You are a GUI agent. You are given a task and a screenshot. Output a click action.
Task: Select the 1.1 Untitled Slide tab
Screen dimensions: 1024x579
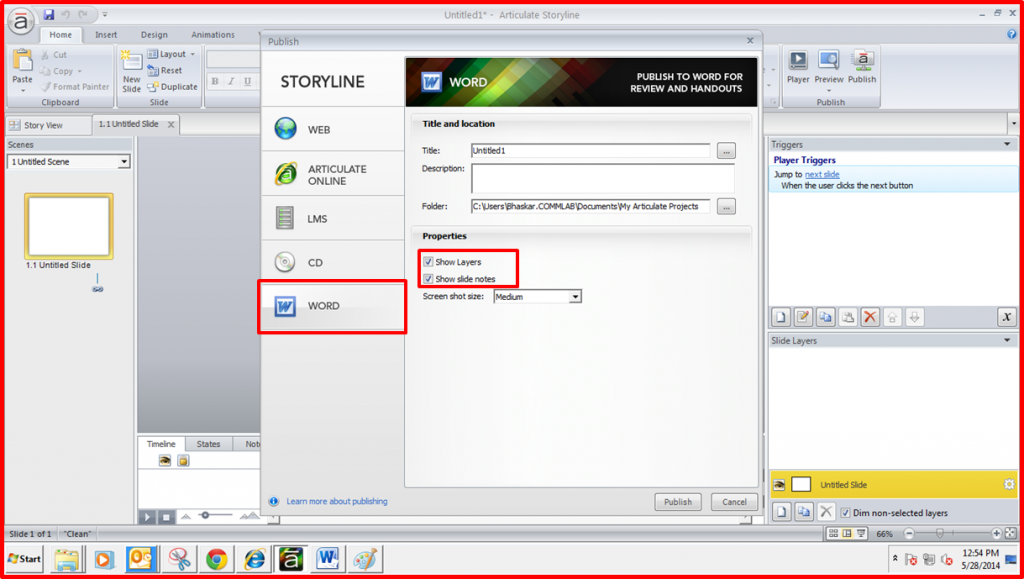[129, 124]
